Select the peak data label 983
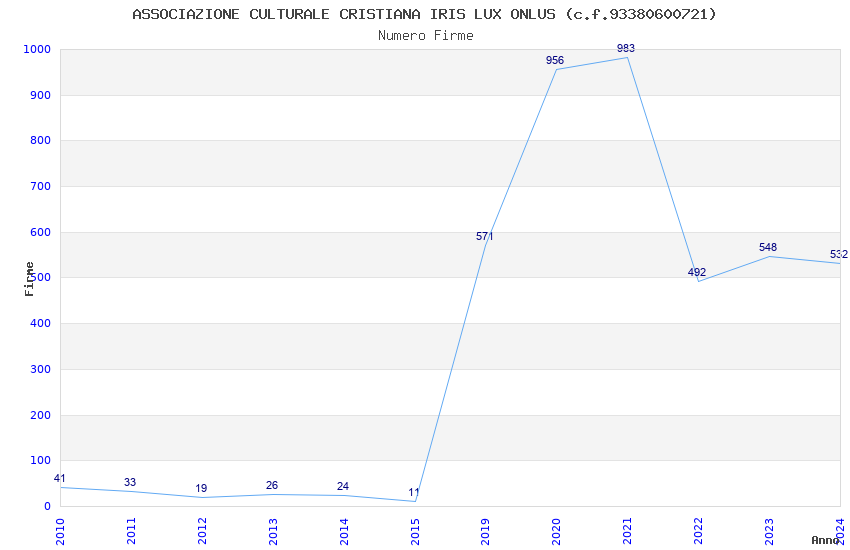Viewport: 850px width, 550px height. (x=626, y=48)
